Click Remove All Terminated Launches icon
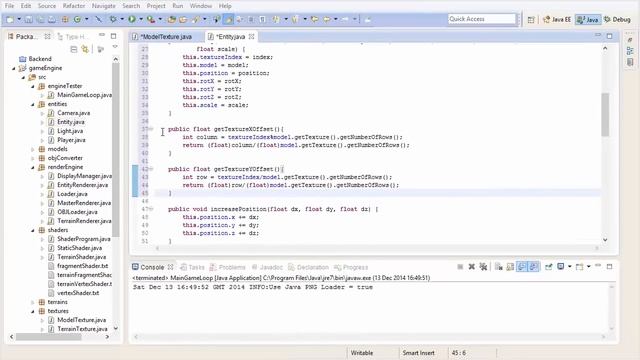This screenshot has height=360, width=640. [483, 267]
